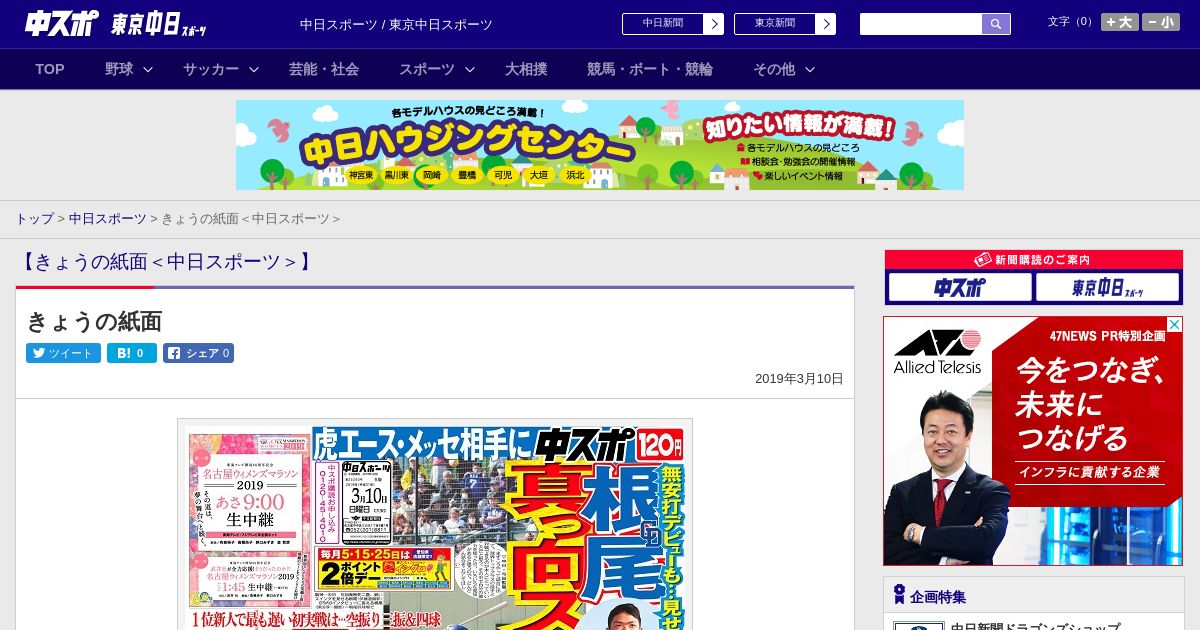Click the 中スポ logo in header
The width and height of the screenshot is (1200, 630).
pos(62,24)
